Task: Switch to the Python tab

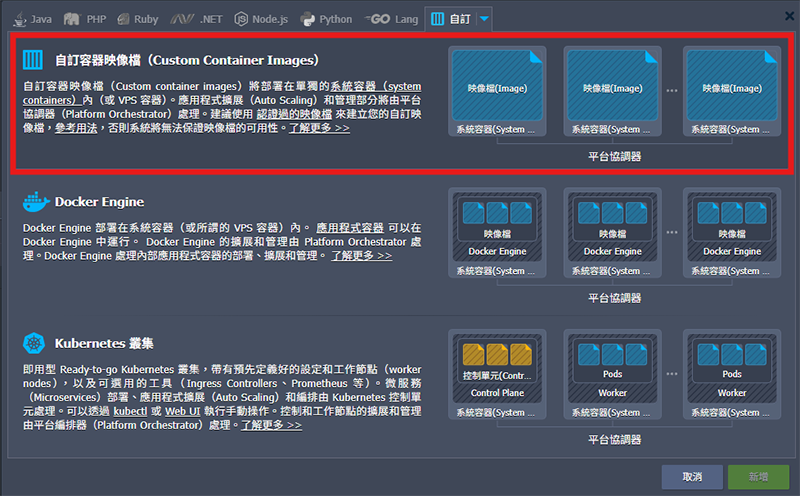Action: (x=327, y=19)
